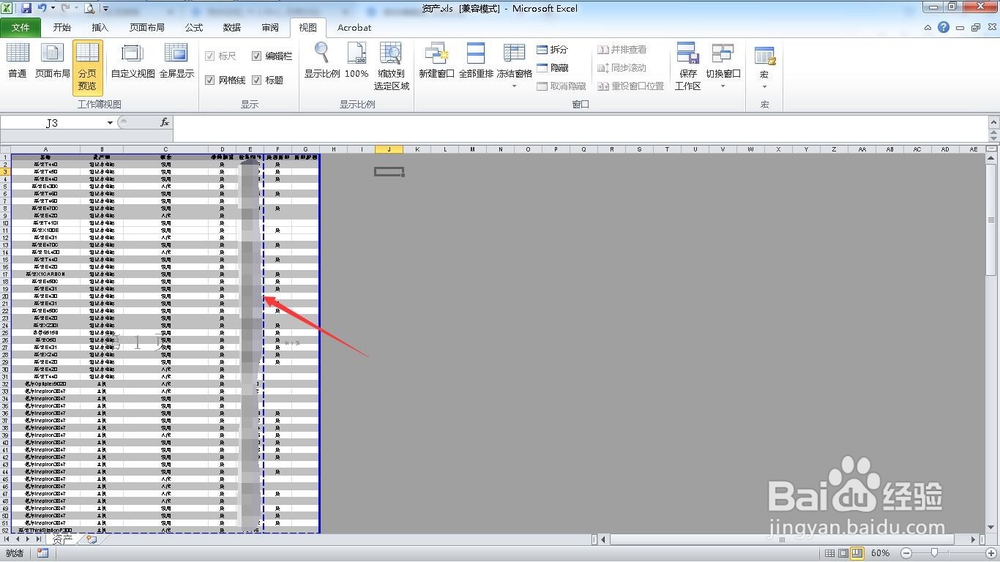The image size is (1000, 562).
Task: Expand the Name Box dropdown
Action: pos(110,122)
